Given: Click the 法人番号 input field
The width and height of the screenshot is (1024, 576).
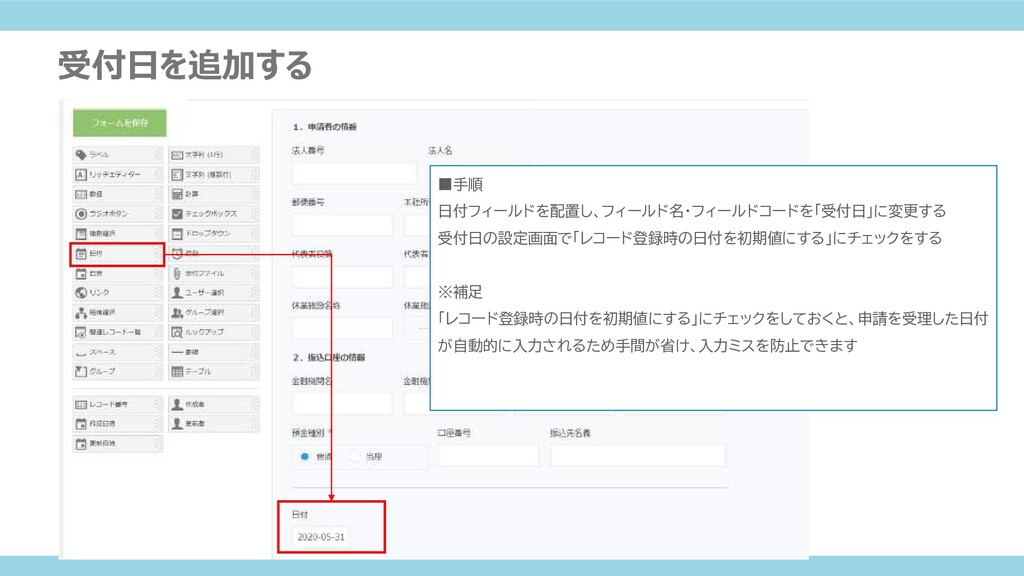Looking at the screenshot, I should [354, 173].
